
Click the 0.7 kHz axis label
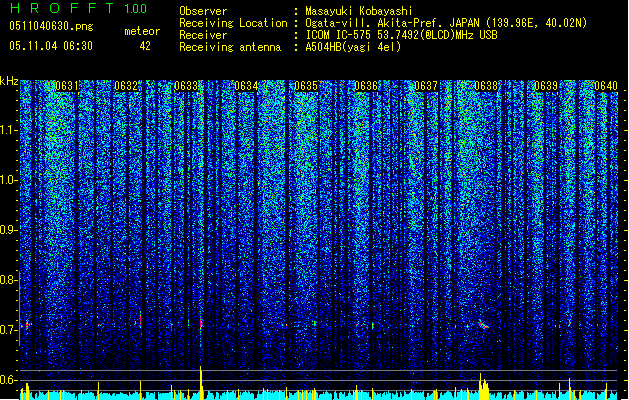[8, 329]
